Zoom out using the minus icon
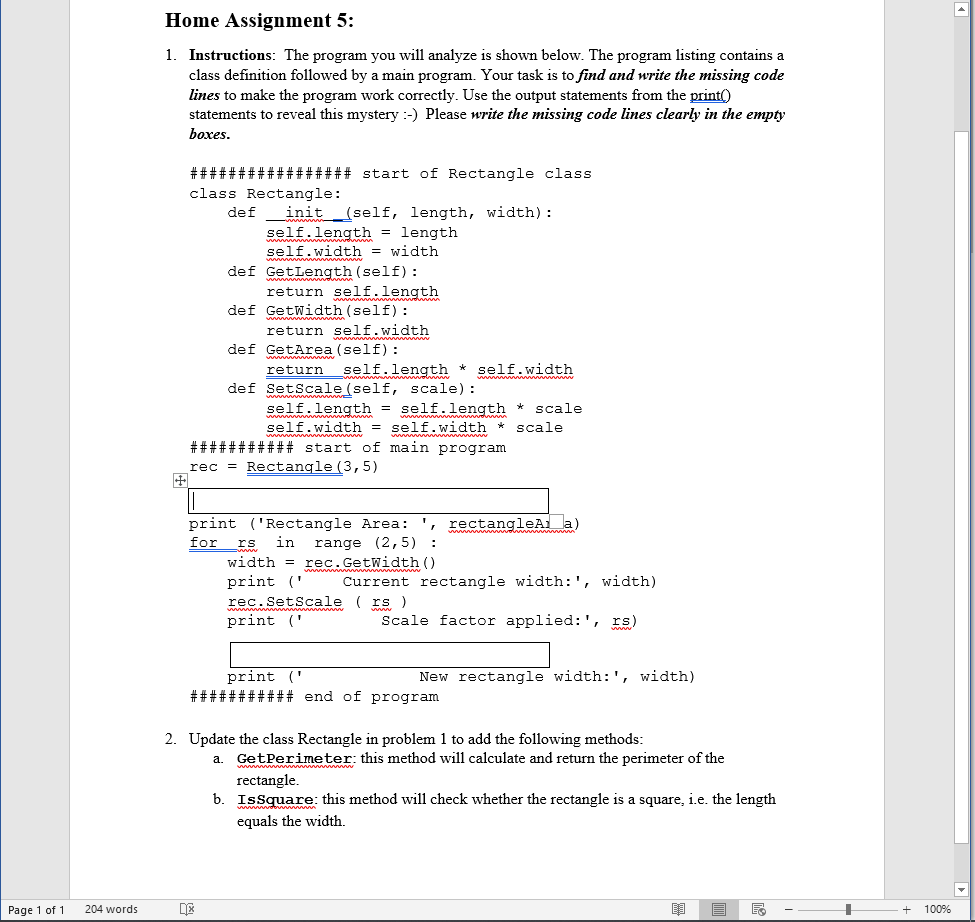Viewport: 975px width, 922px height. coord(788,909)
